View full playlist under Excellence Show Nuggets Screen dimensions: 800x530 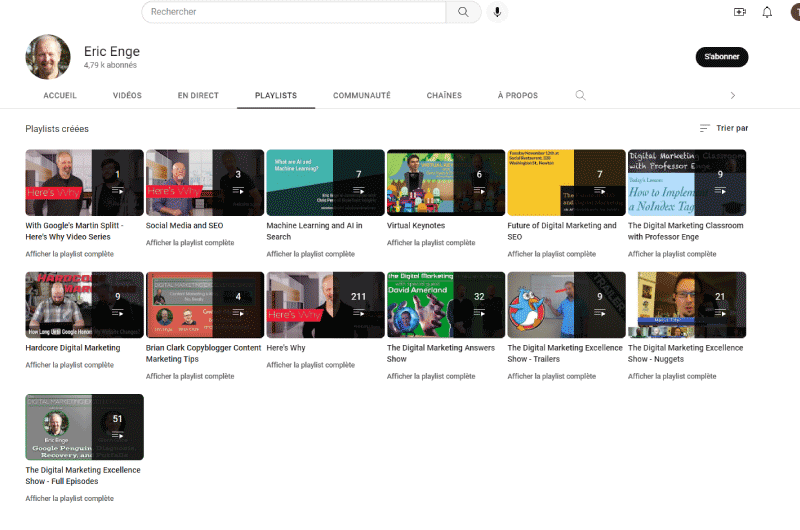point(672,376)
